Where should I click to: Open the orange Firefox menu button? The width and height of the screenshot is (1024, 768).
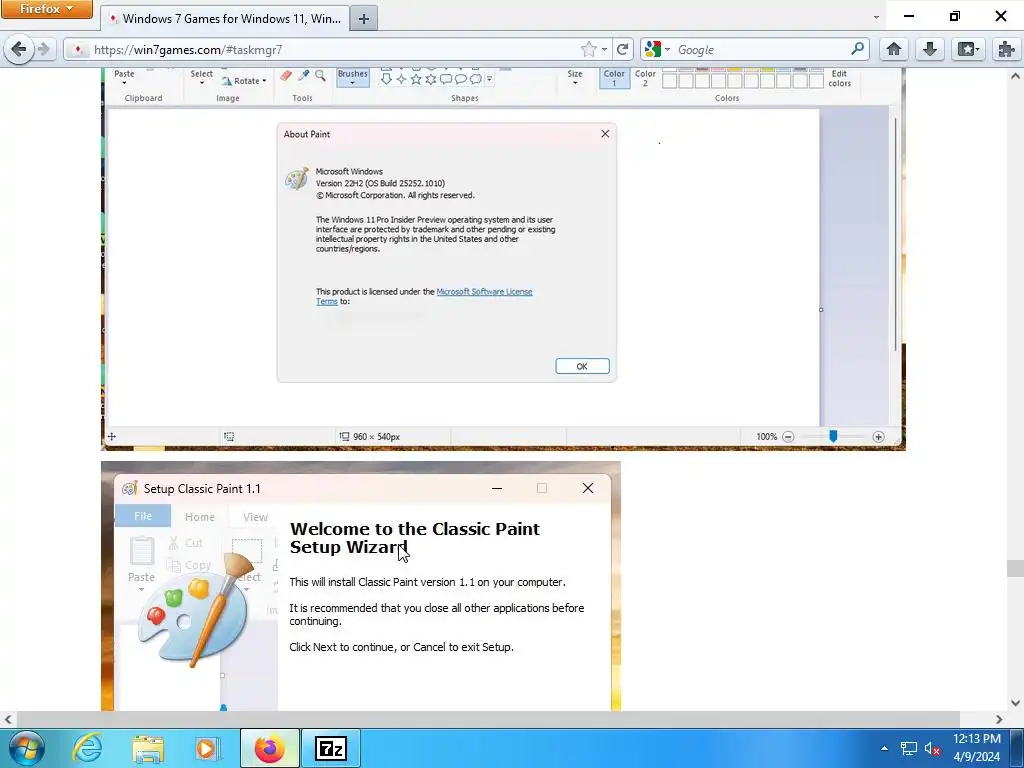tap(46, 9)
